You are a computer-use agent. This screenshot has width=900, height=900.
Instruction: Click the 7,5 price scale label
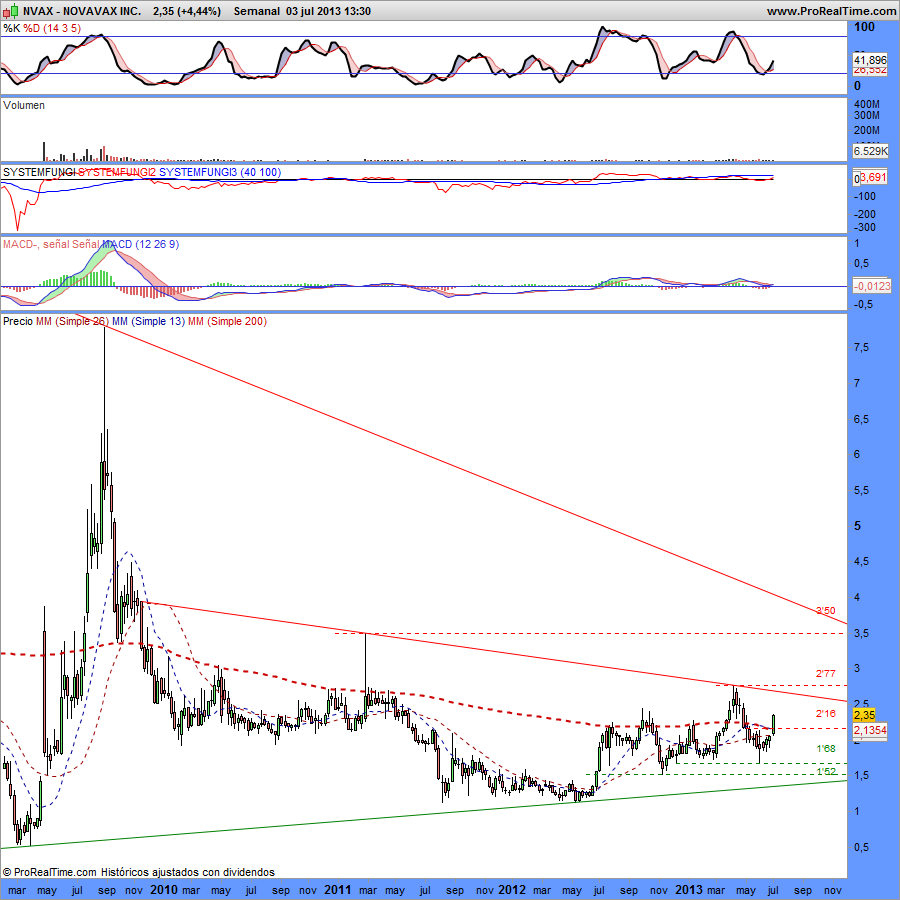(x=862, y=347)
